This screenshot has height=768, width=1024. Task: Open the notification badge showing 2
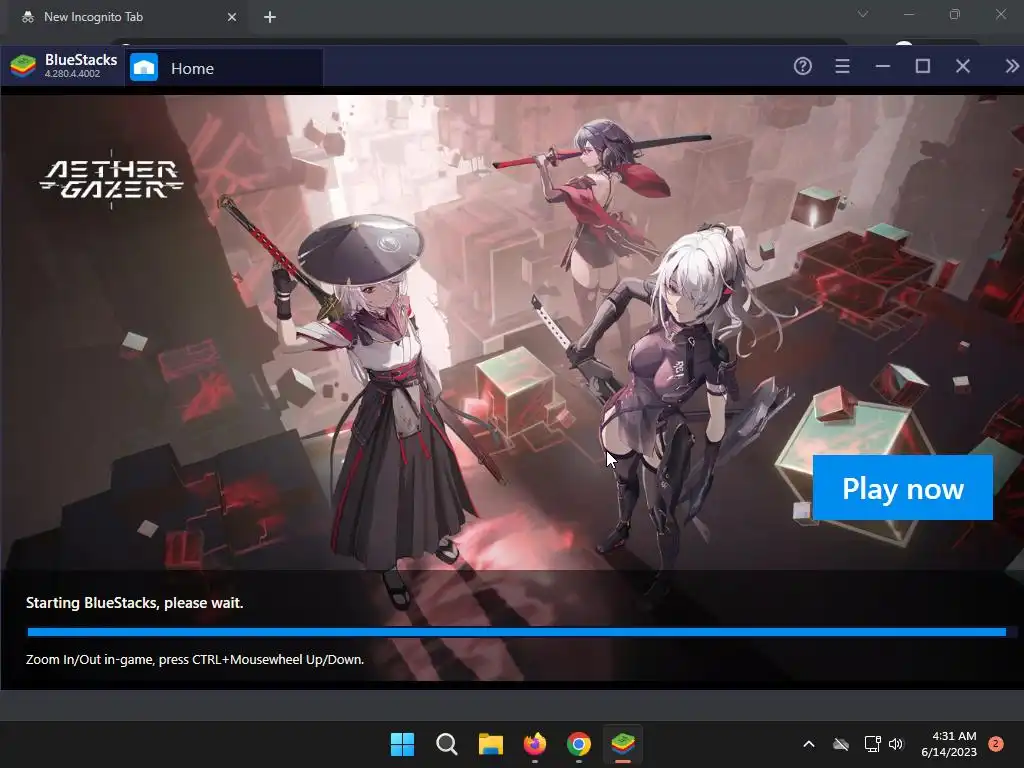point(996,744)
